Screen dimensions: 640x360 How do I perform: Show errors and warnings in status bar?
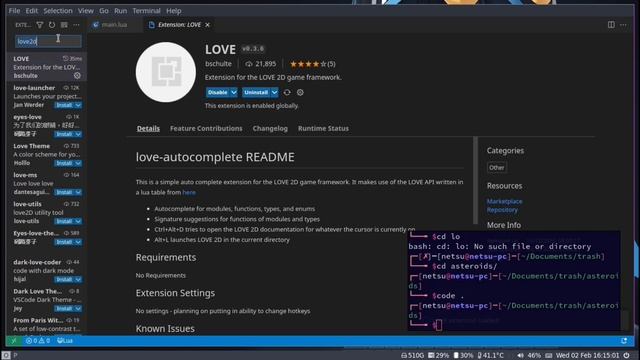tap(38, 340)
